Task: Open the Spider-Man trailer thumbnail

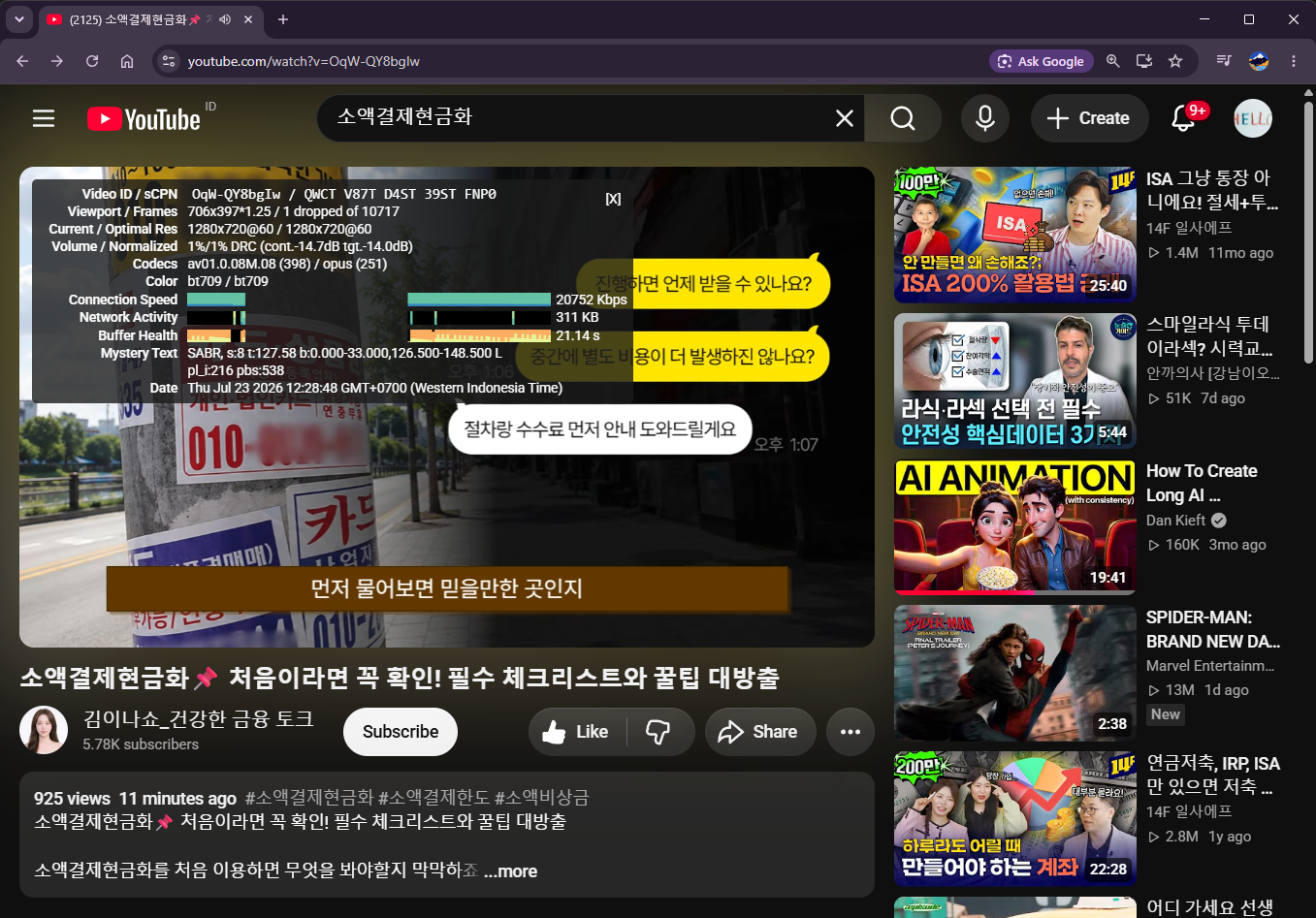Action: point(1015,673)
